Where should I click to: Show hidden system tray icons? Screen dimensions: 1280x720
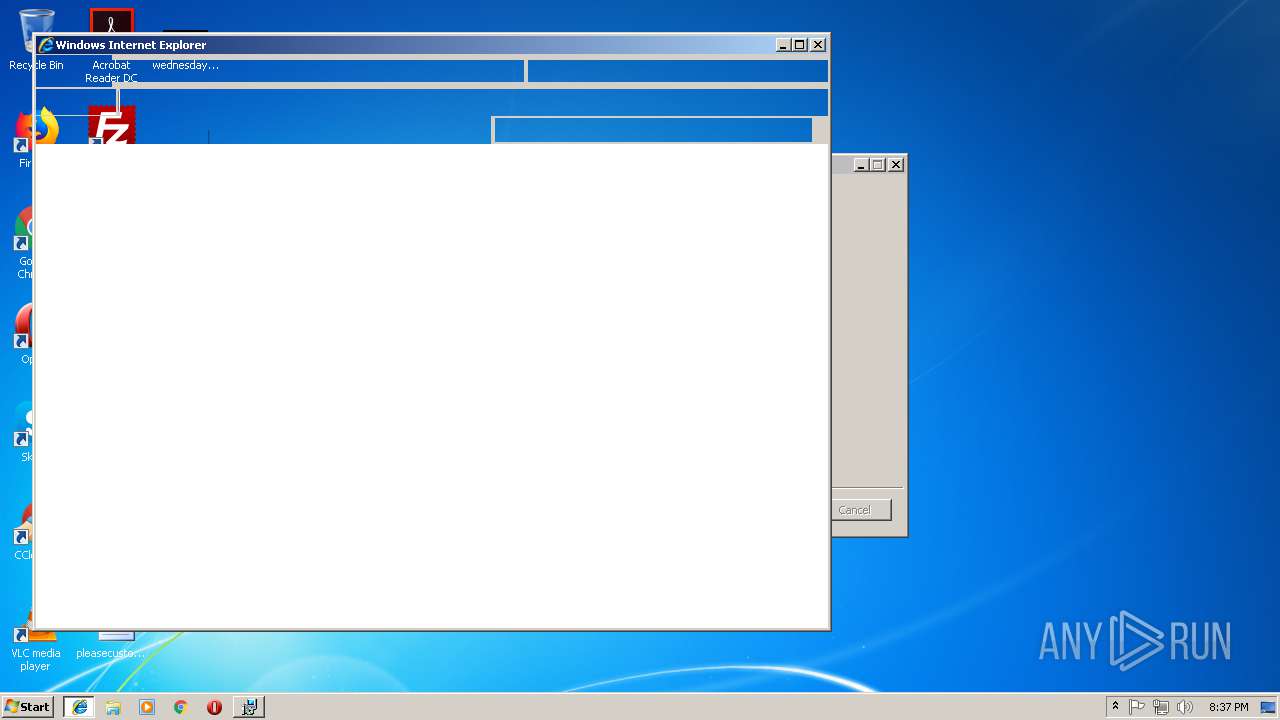click(1115, 707)
